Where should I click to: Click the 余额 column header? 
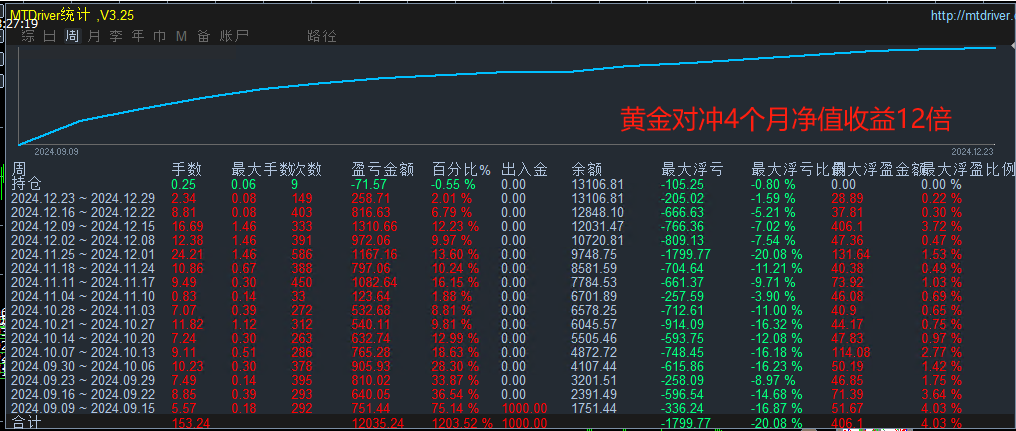click(587, 170)
